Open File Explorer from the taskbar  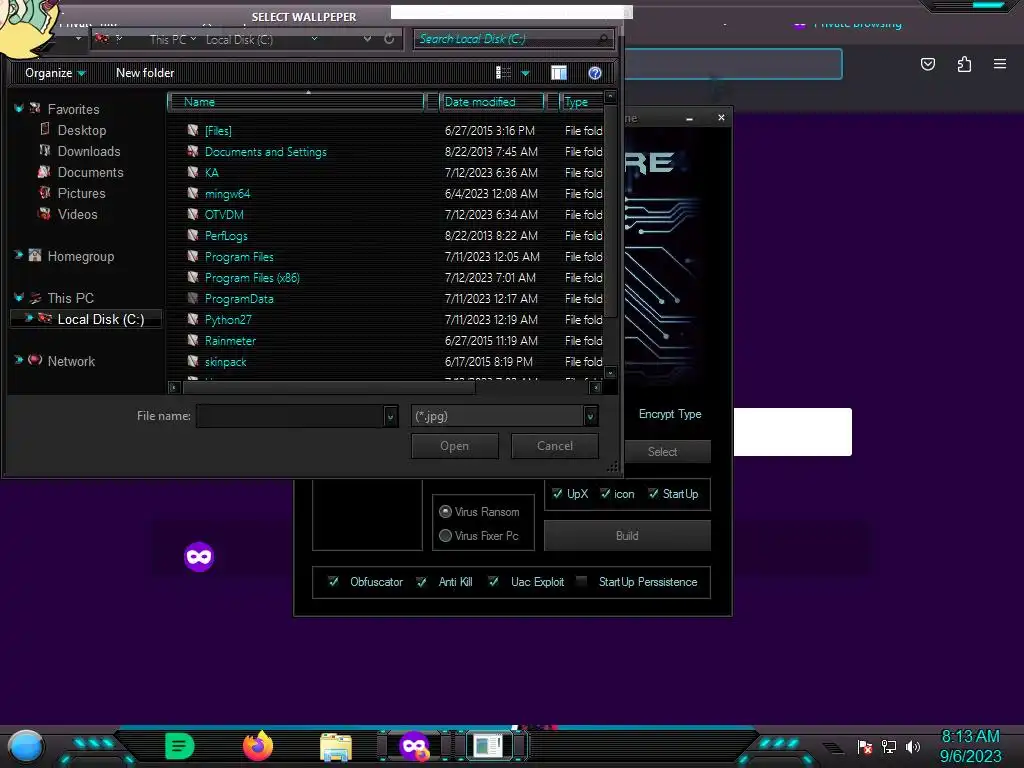tap(336, 747)
